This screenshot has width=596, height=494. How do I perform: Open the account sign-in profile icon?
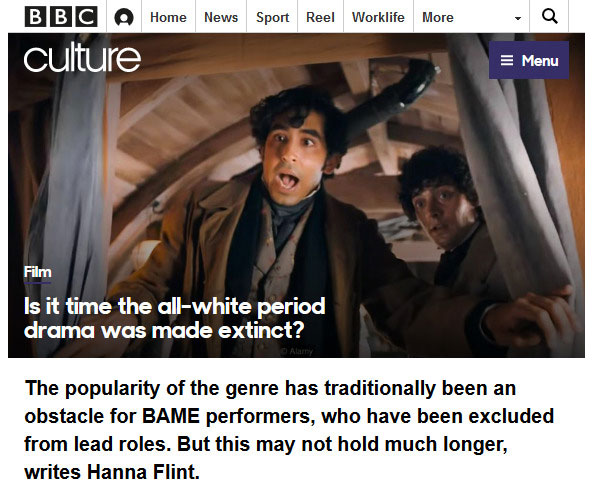pyautogui.click(x=124, y=17)
